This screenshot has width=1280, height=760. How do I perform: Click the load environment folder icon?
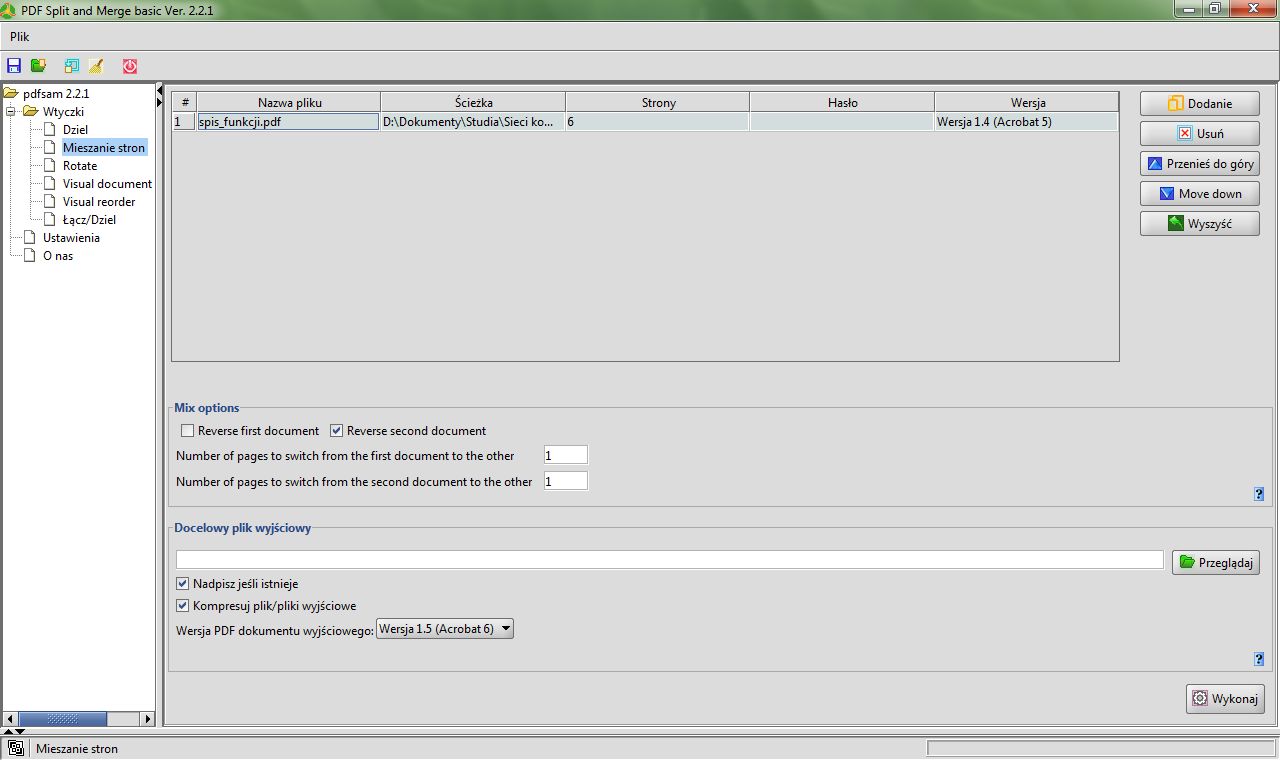pos(38,66)
